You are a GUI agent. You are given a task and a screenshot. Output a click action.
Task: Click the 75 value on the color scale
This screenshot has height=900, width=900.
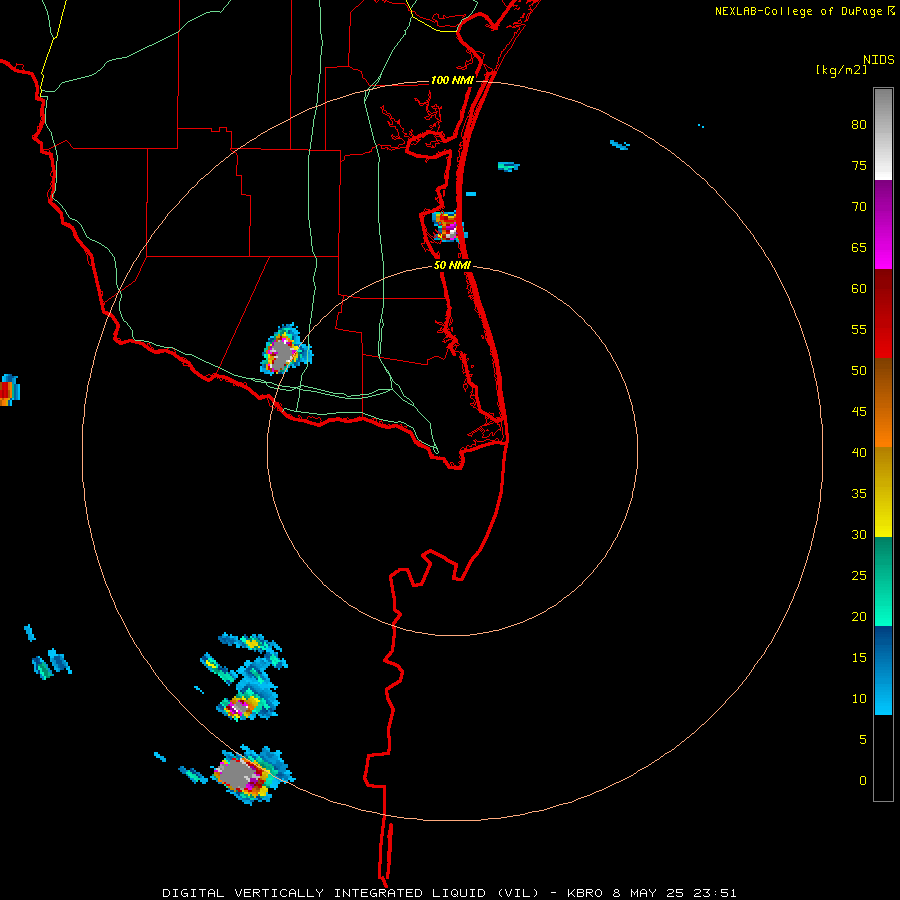tap(859, 165)
